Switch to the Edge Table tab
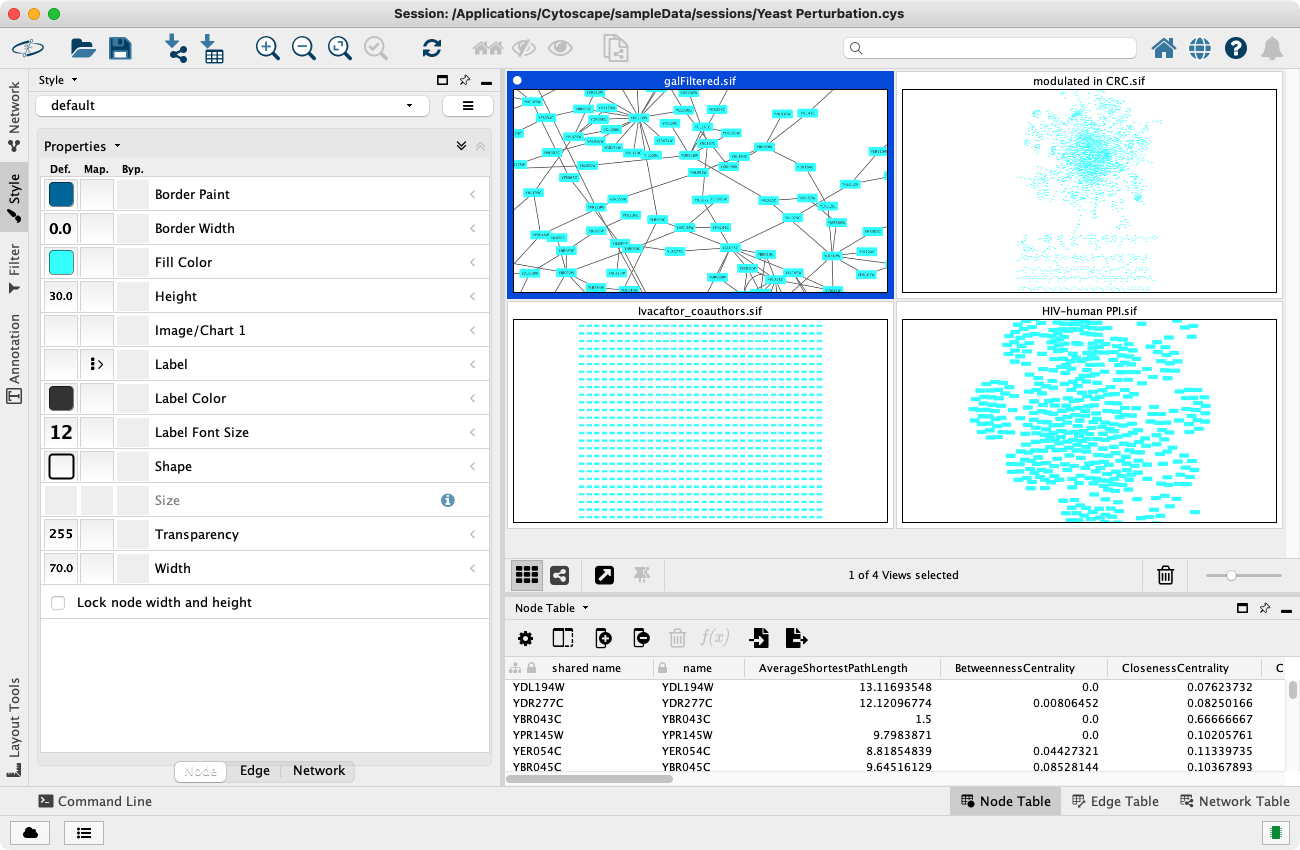 tap(1115, 801)
